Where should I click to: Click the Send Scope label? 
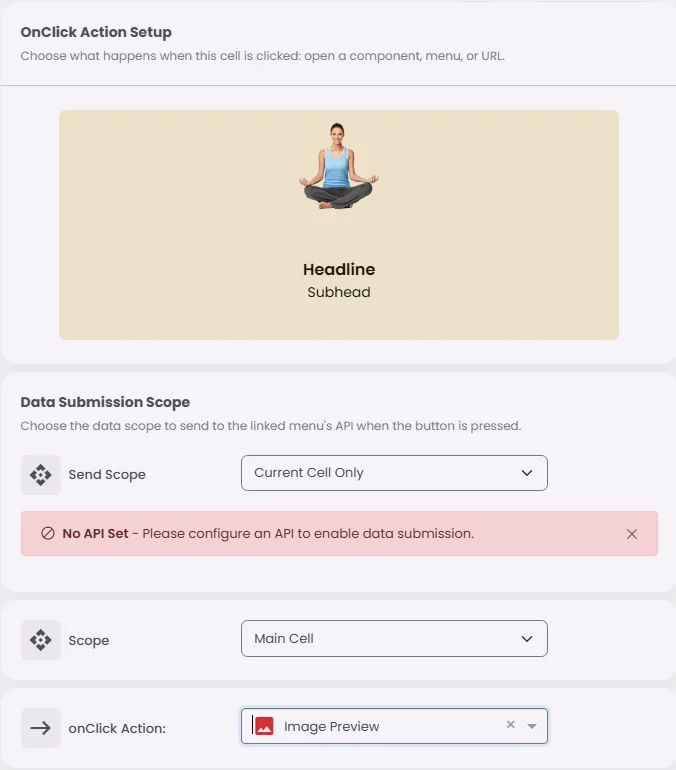[x=107, y=474]
